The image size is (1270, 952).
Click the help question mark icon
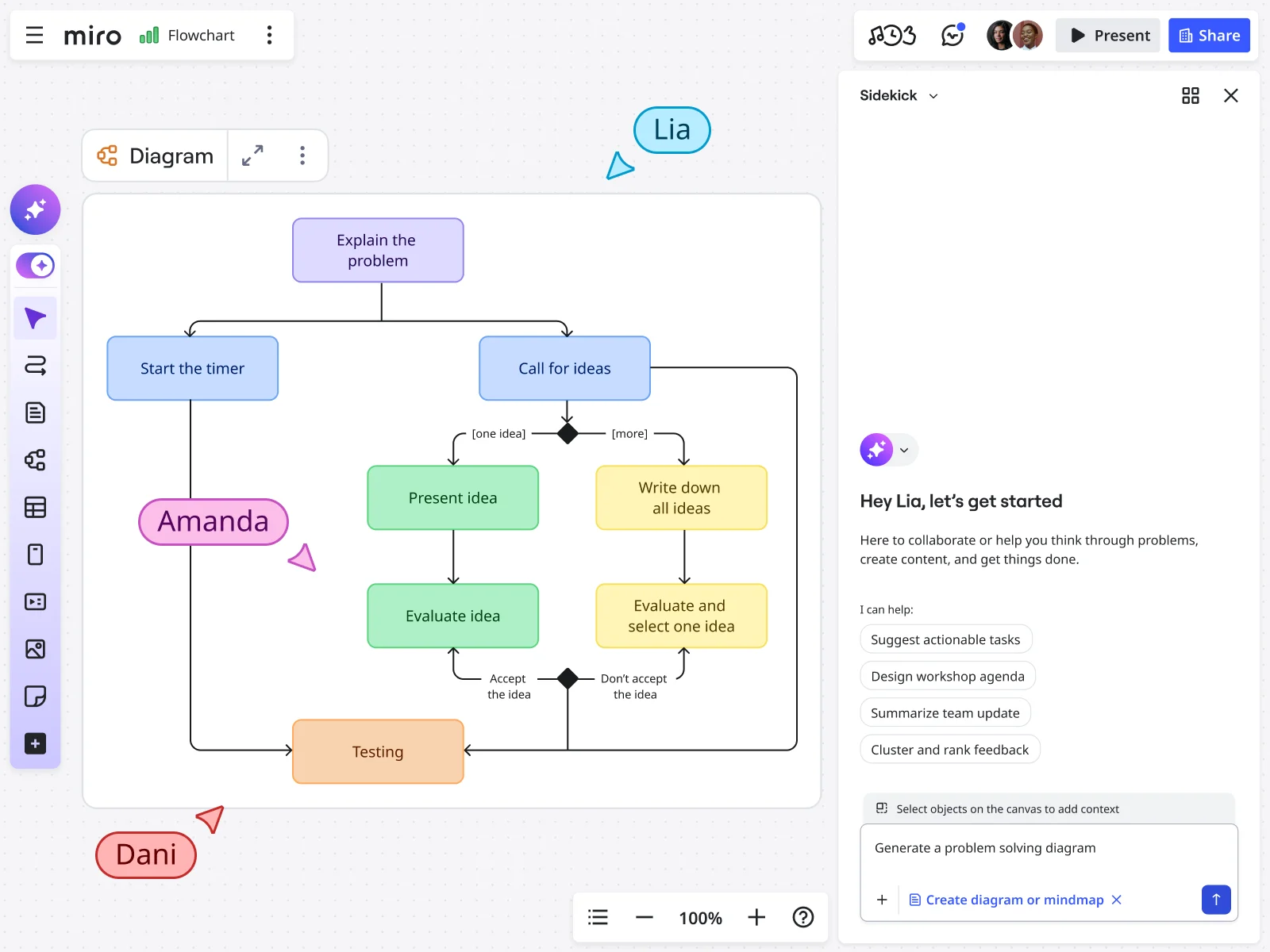tap(803, 917)
